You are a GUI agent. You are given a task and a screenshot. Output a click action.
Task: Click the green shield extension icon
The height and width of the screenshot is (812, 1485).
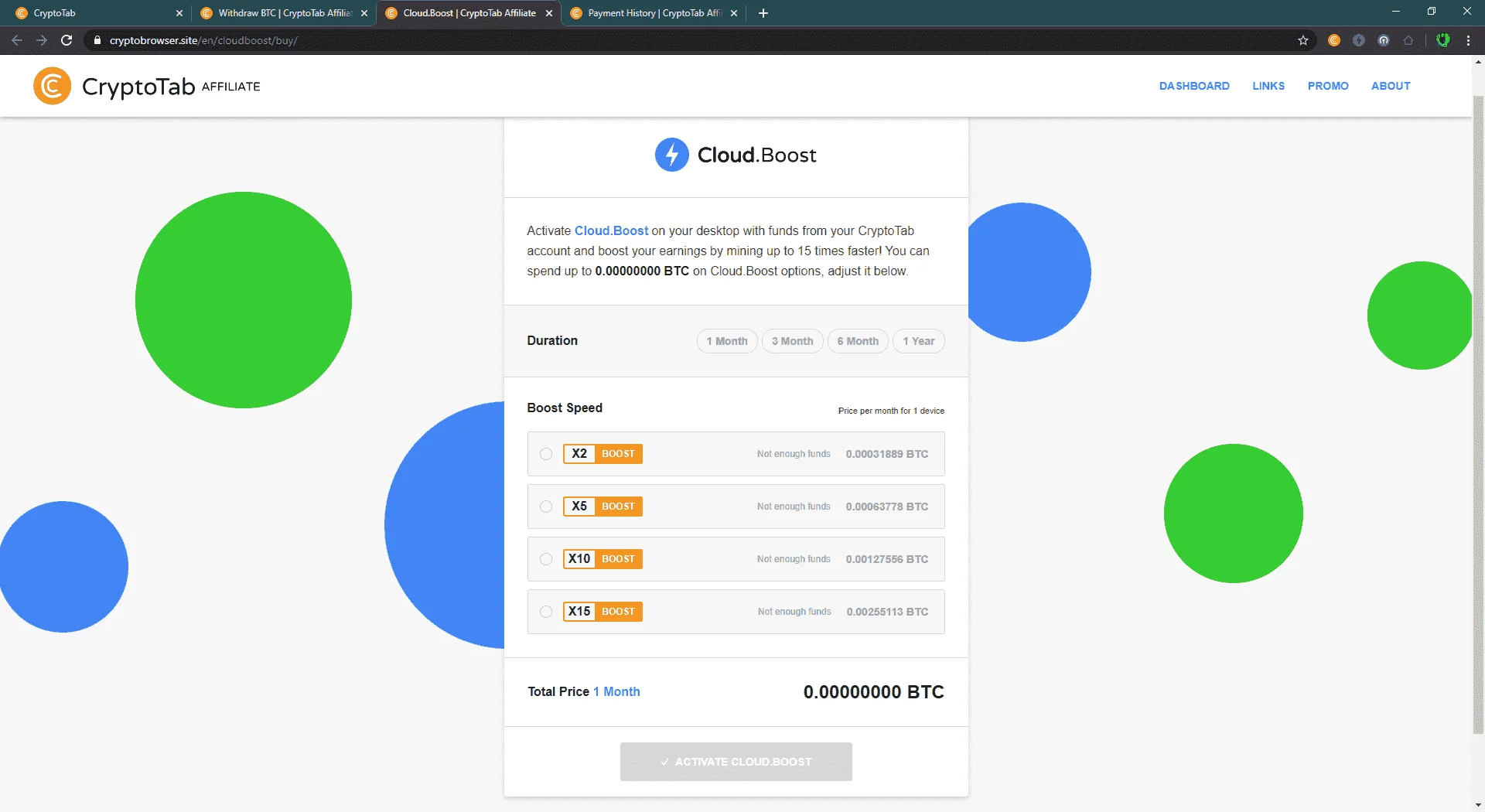pos(1442,40)
